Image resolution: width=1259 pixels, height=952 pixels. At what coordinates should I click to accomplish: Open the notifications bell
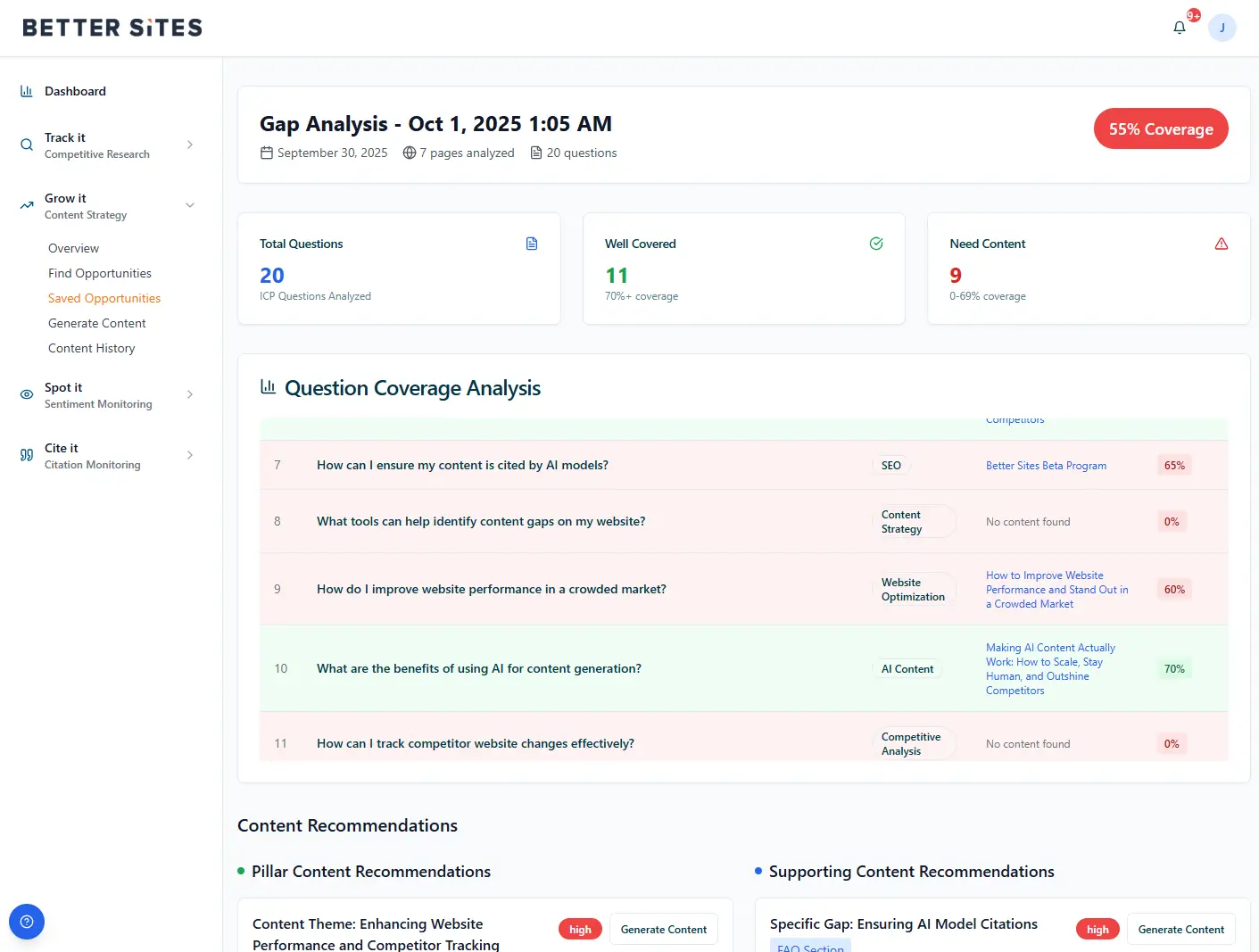tap(1179, 28)
